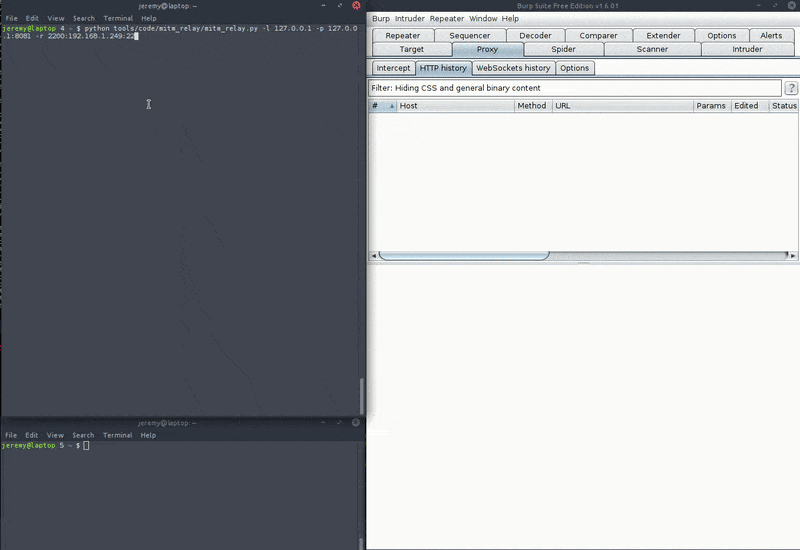This screenshot has height=550, width=800.
Task: Sort history by Method column
Action: click(533, 106)
